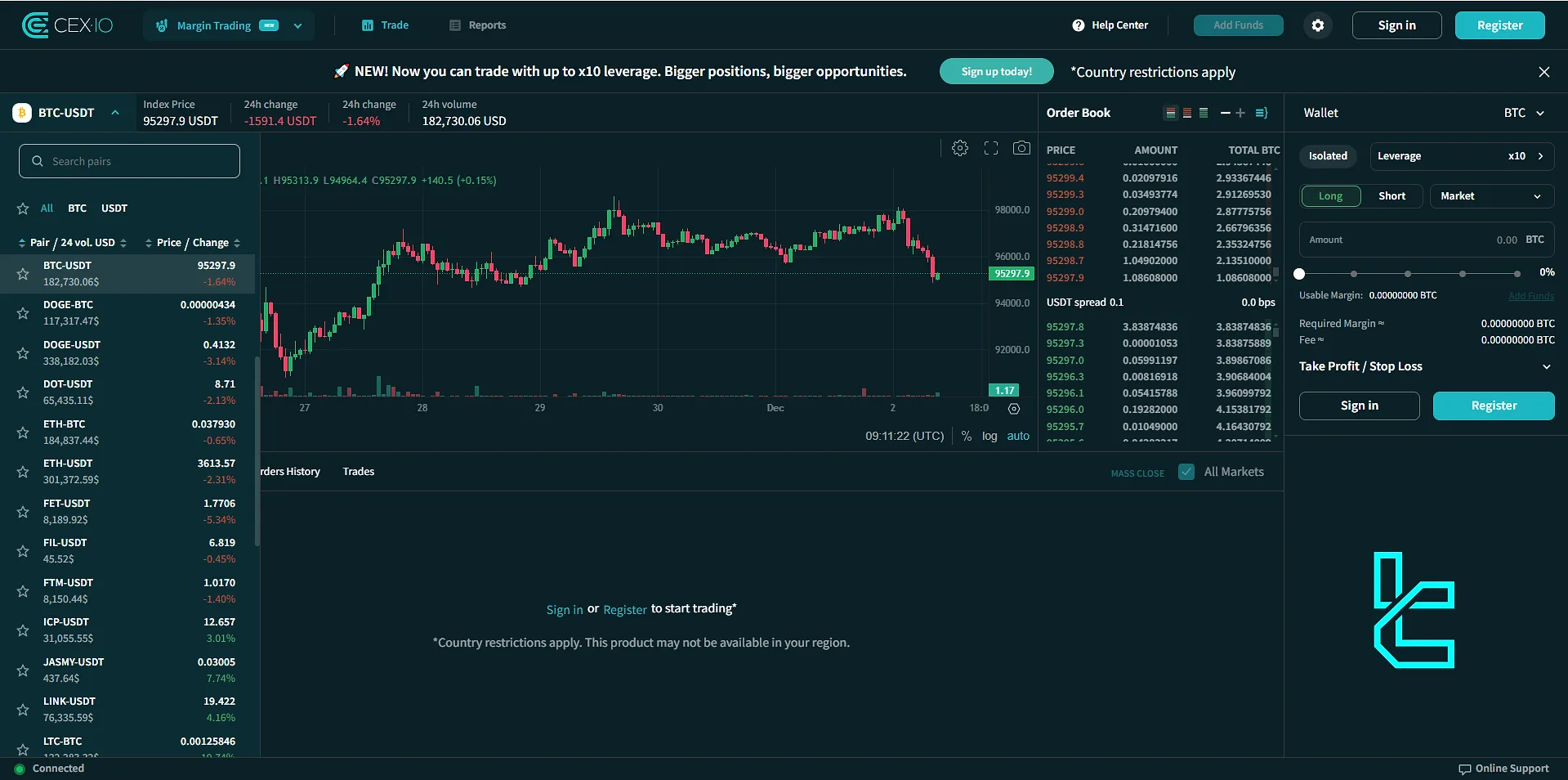The image size is (1568, 780).
Task: Expand Take Profit / Stop Loss section
Action: pos(1426,366)
